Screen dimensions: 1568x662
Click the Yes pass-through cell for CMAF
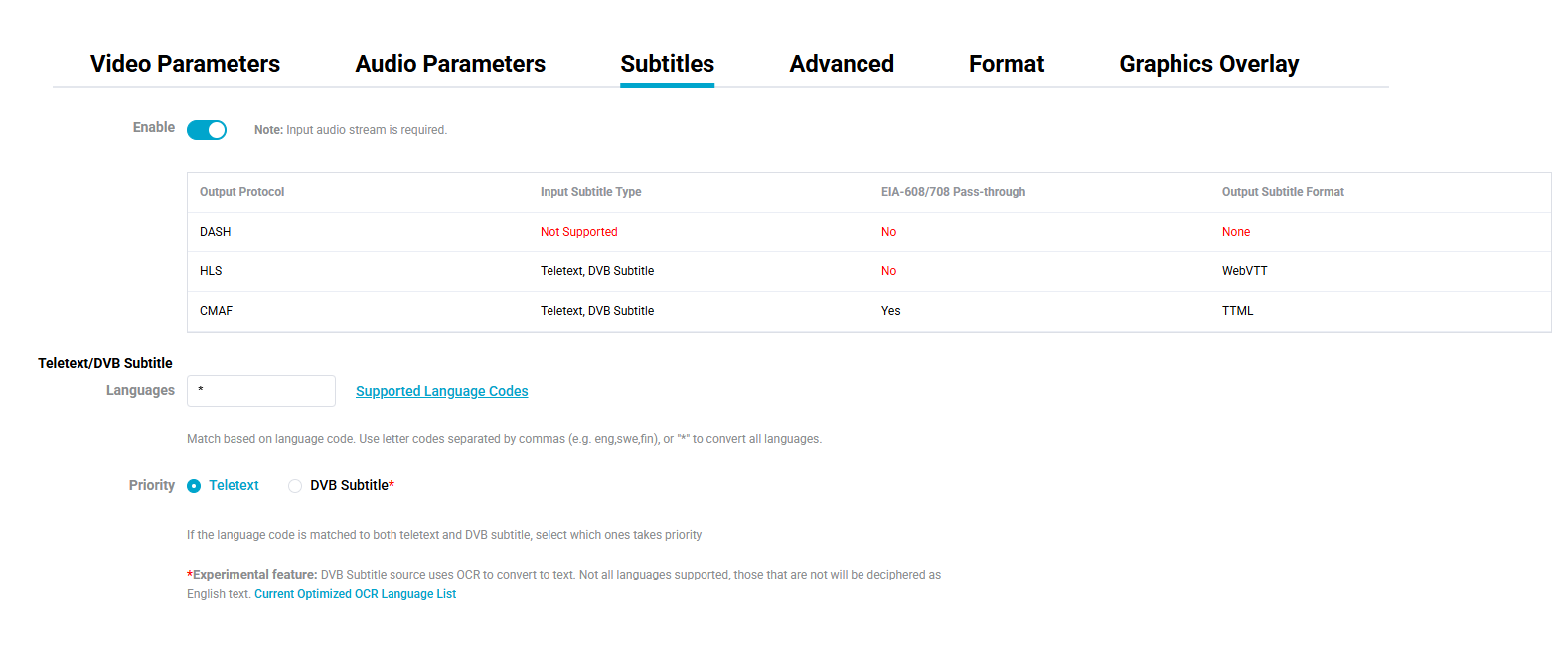tap(890, 311)
